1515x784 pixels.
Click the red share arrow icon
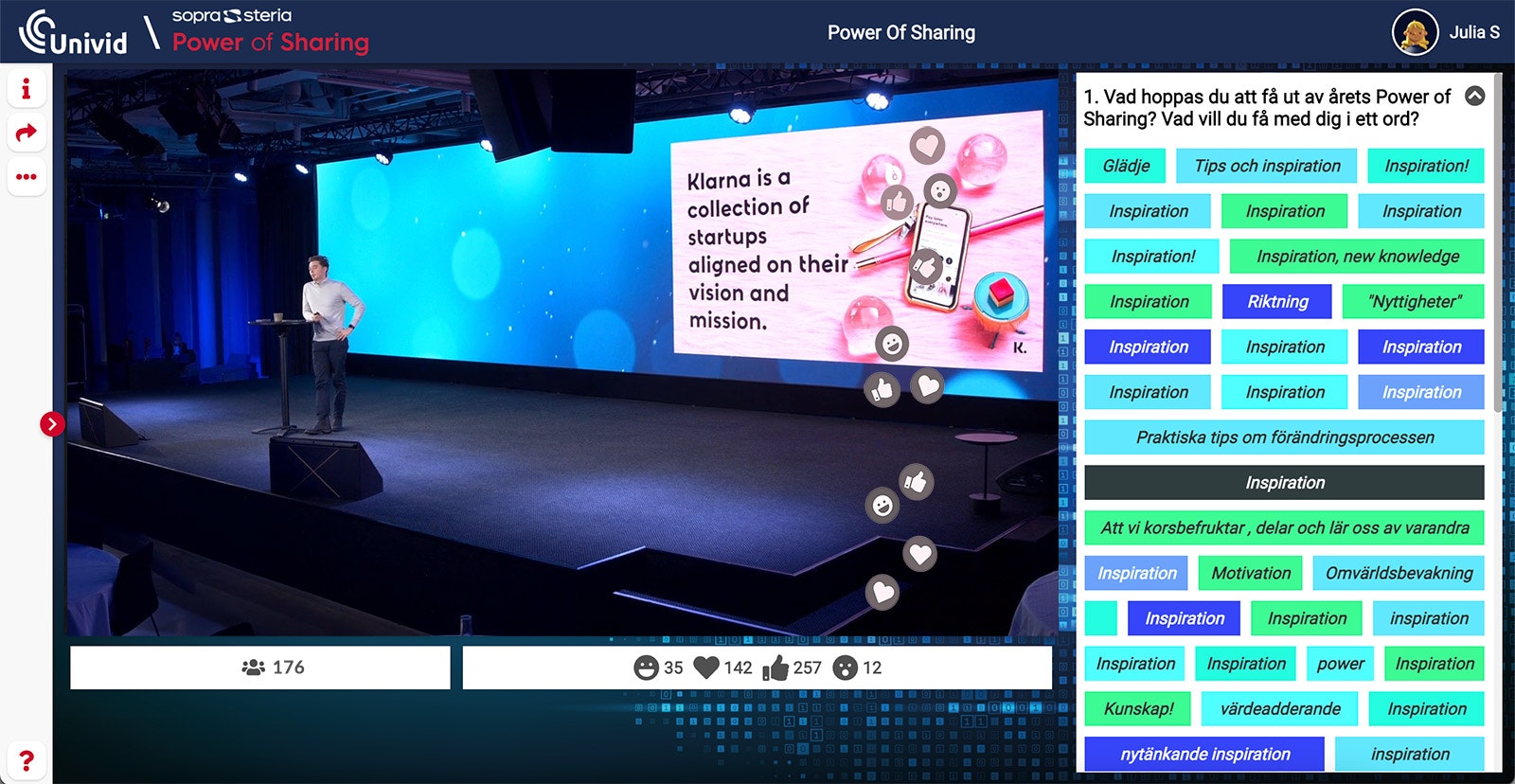click(27, 133)
